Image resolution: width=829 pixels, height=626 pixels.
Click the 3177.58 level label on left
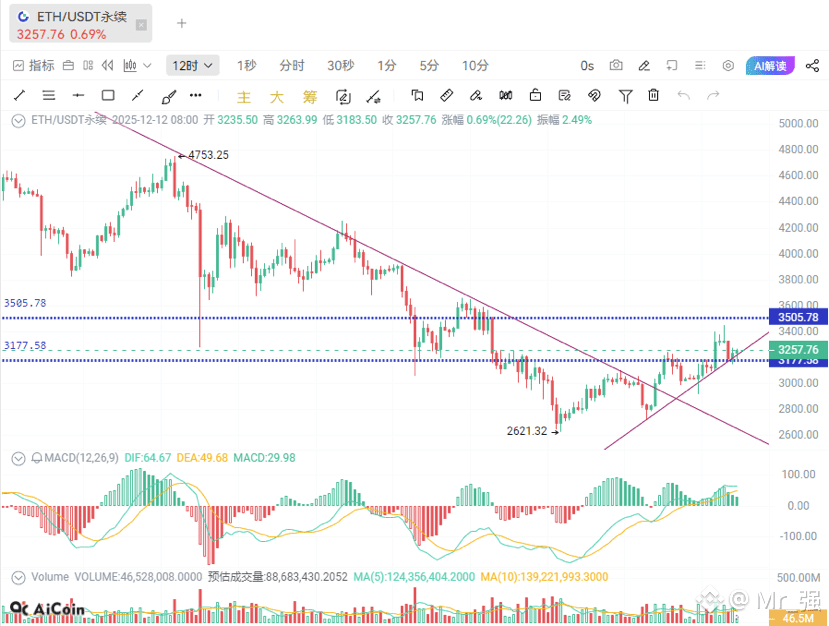click(25, 346)
